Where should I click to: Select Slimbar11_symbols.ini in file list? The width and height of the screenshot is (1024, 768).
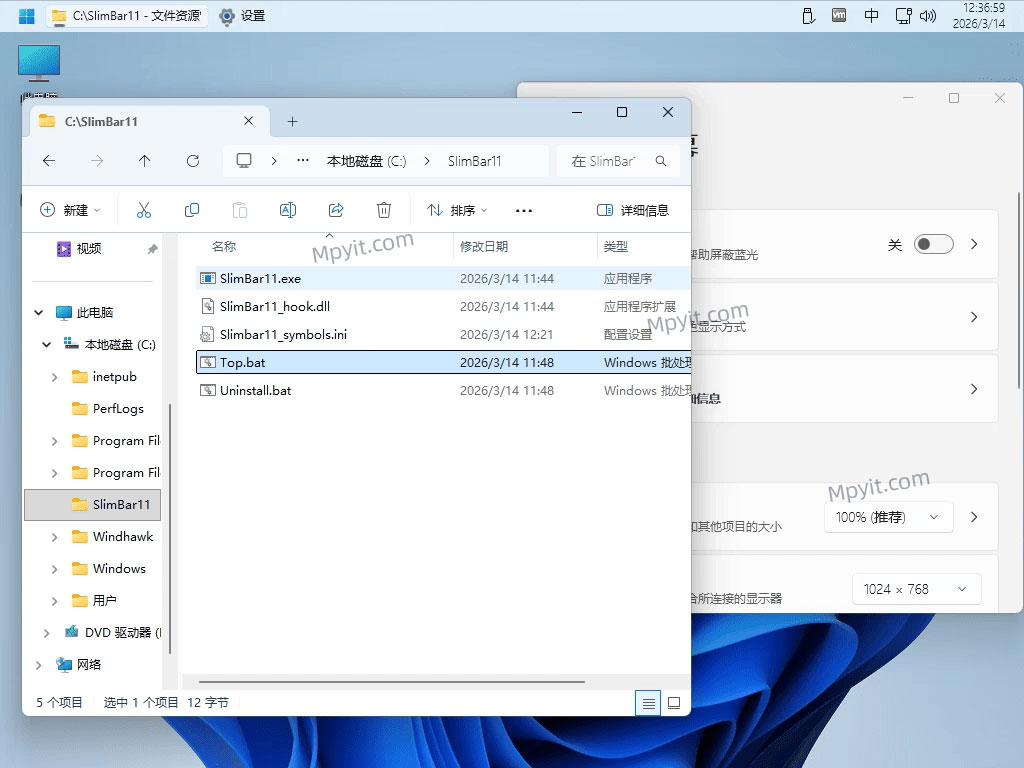[x=443, y=334]
